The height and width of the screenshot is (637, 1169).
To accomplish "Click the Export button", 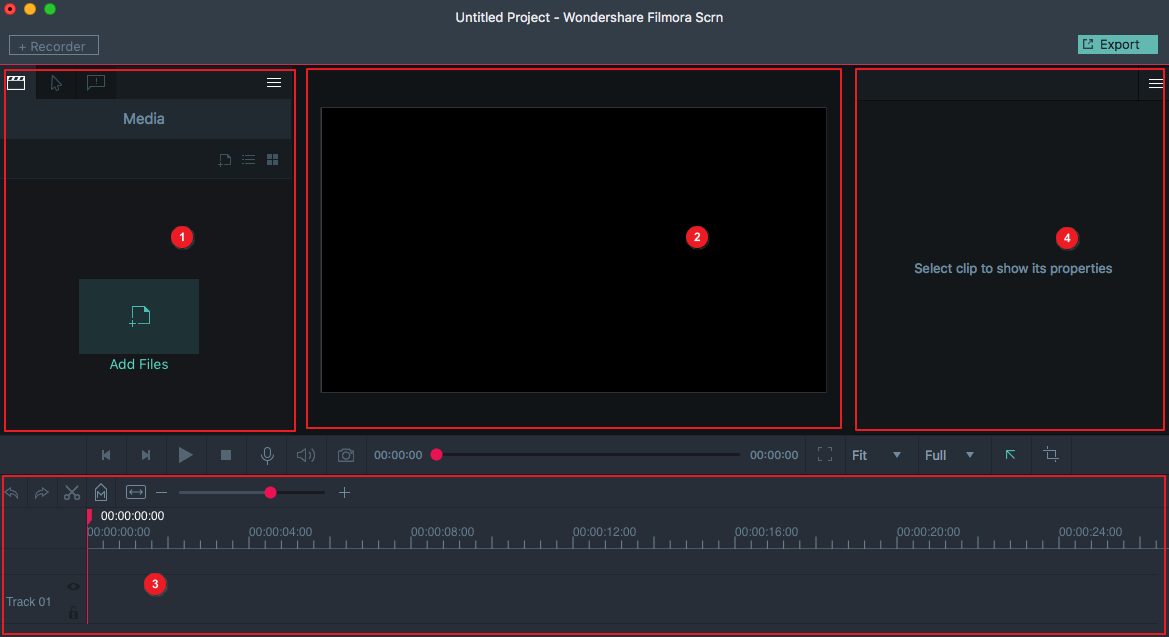I will [1118, 45].
